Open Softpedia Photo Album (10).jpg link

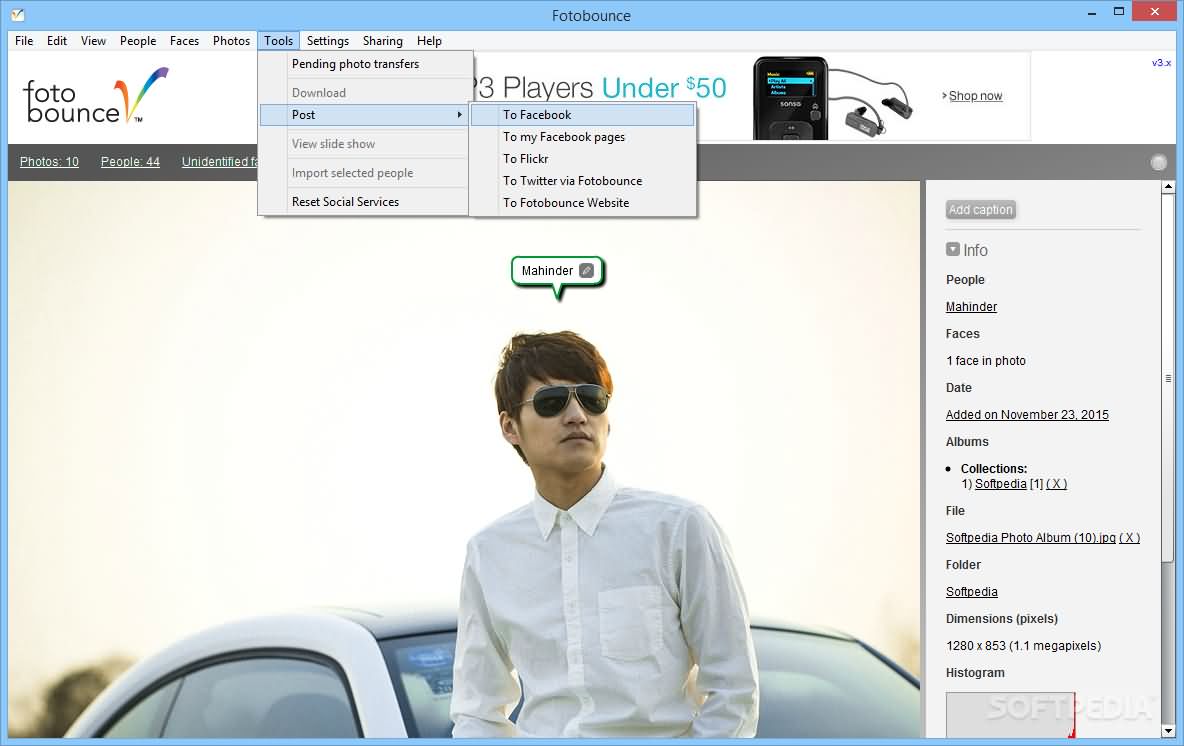1031,538
